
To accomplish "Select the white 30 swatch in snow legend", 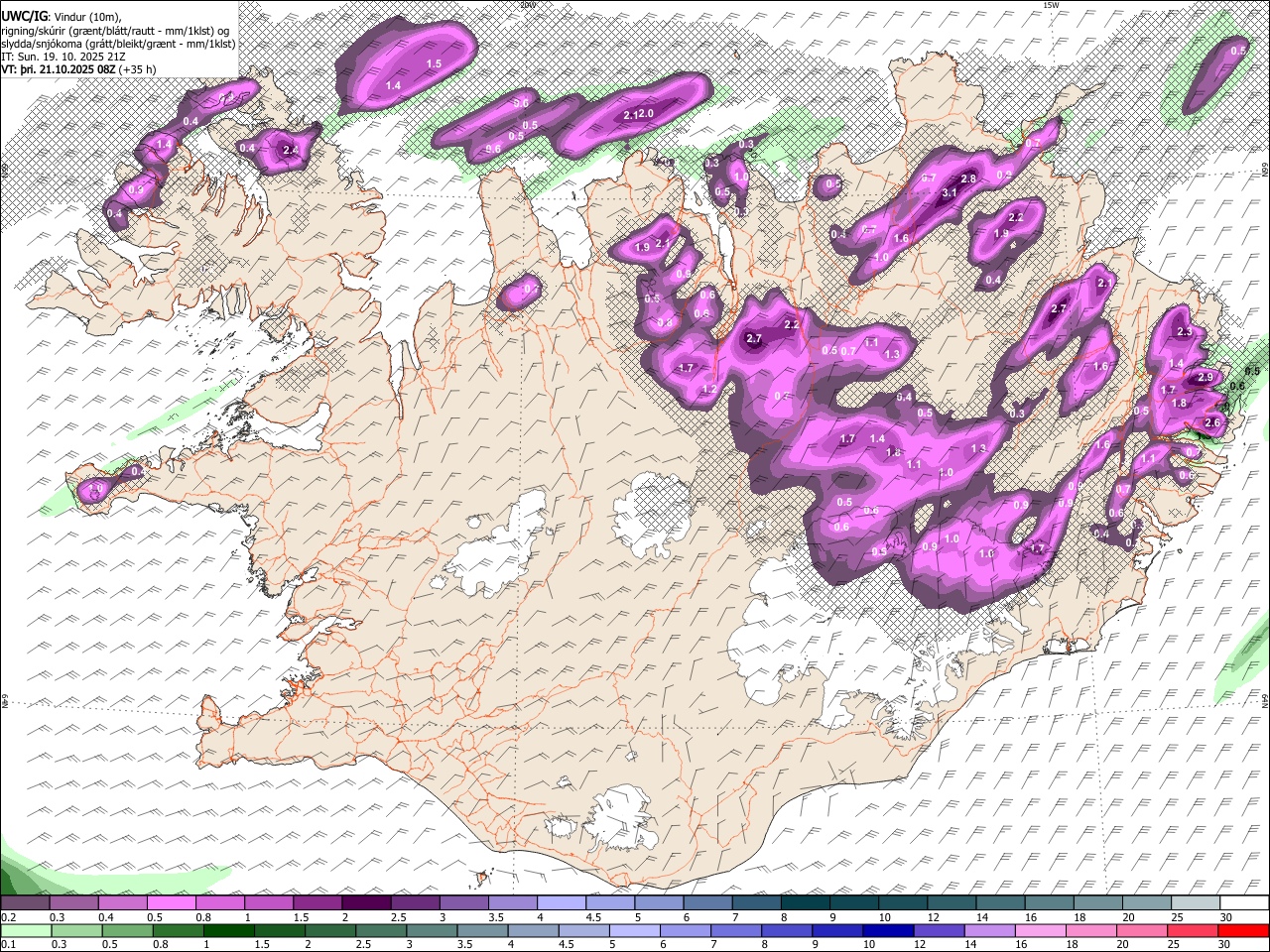I will (1244, 903).
